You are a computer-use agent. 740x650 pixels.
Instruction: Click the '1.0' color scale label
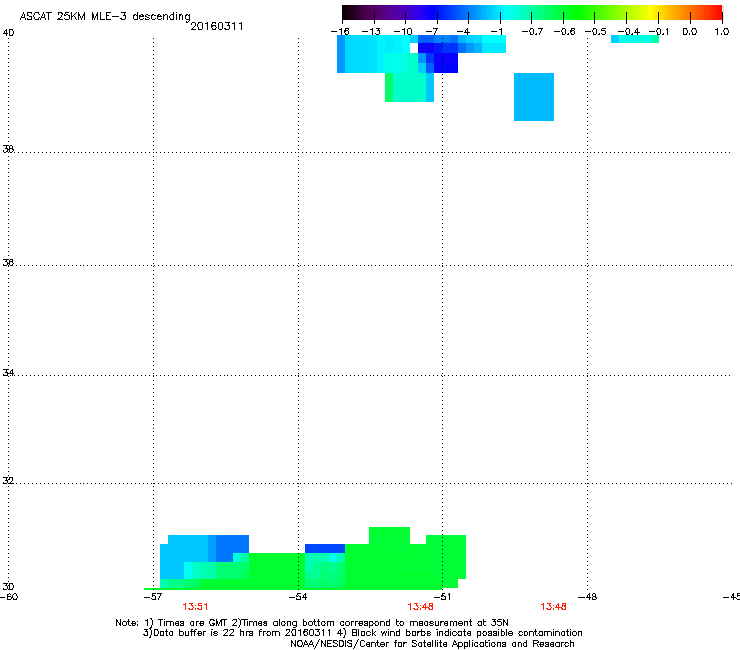tap(722, 32)
